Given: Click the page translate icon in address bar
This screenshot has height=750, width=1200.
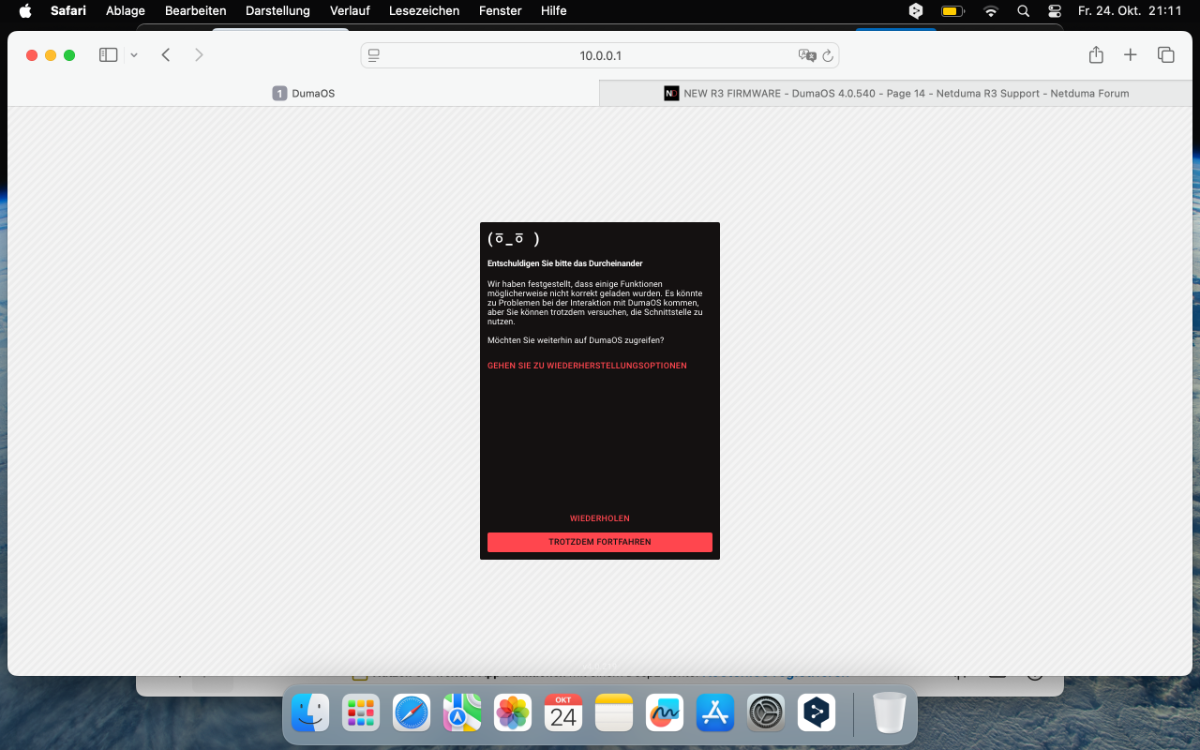Looking at the screenshot, I should point(807,55).
